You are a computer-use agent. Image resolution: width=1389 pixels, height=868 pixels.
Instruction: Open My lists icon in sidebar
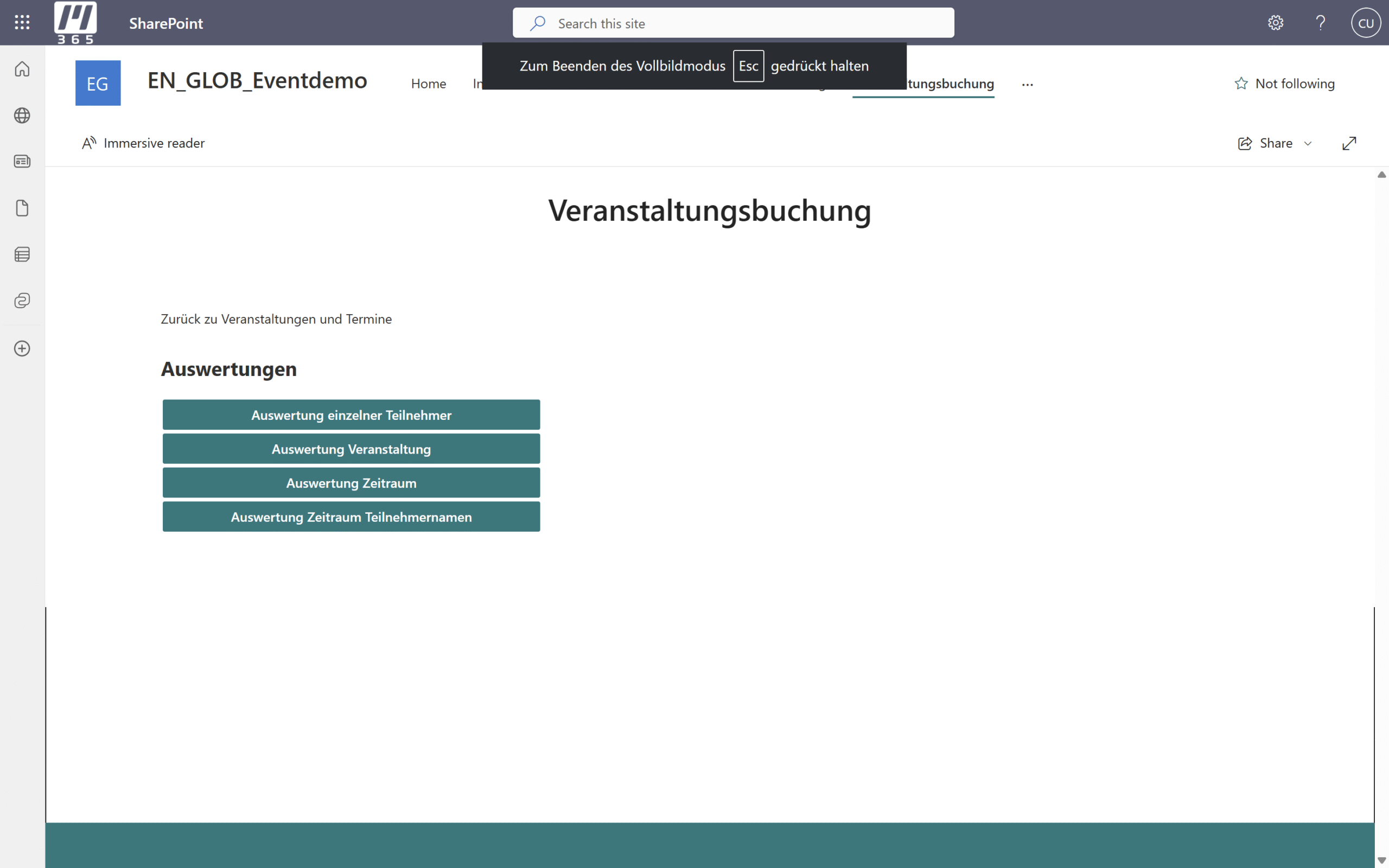[22, 254]
